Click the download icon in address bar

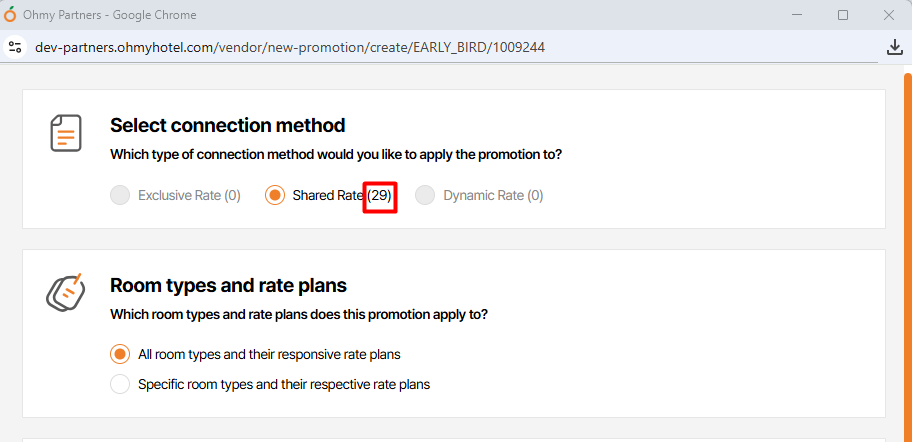[x=894, y=47]
